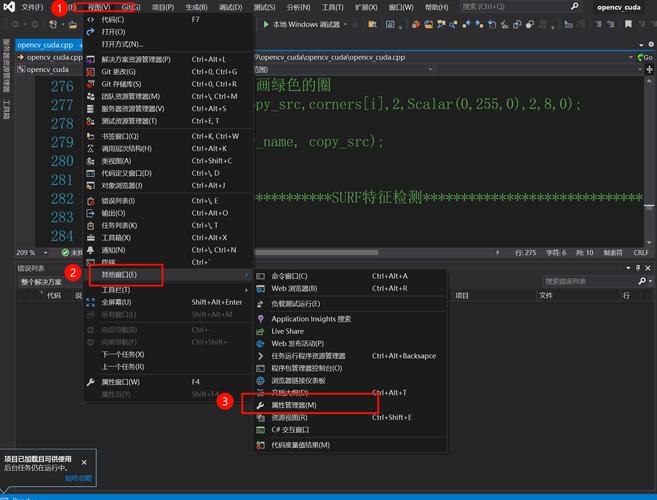Click the Go button beside the file path
657x500 pixels.
[x=645, y=57]
